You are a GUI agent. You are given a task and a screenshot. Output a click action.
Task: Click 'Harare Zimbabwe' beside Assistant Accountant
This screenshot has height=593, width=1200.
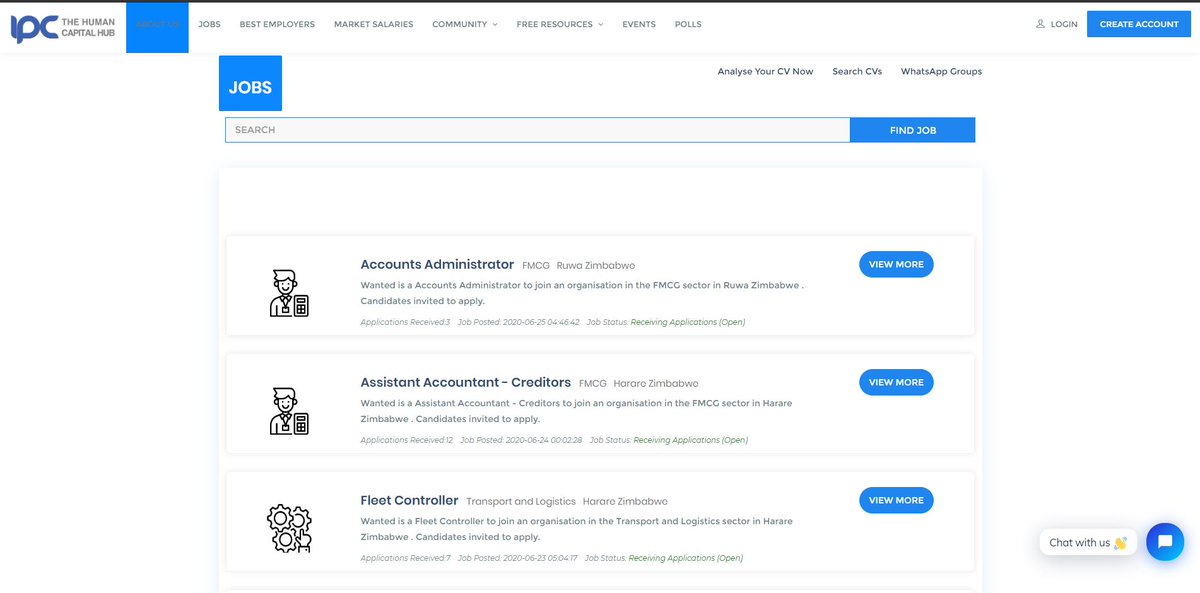656,384
